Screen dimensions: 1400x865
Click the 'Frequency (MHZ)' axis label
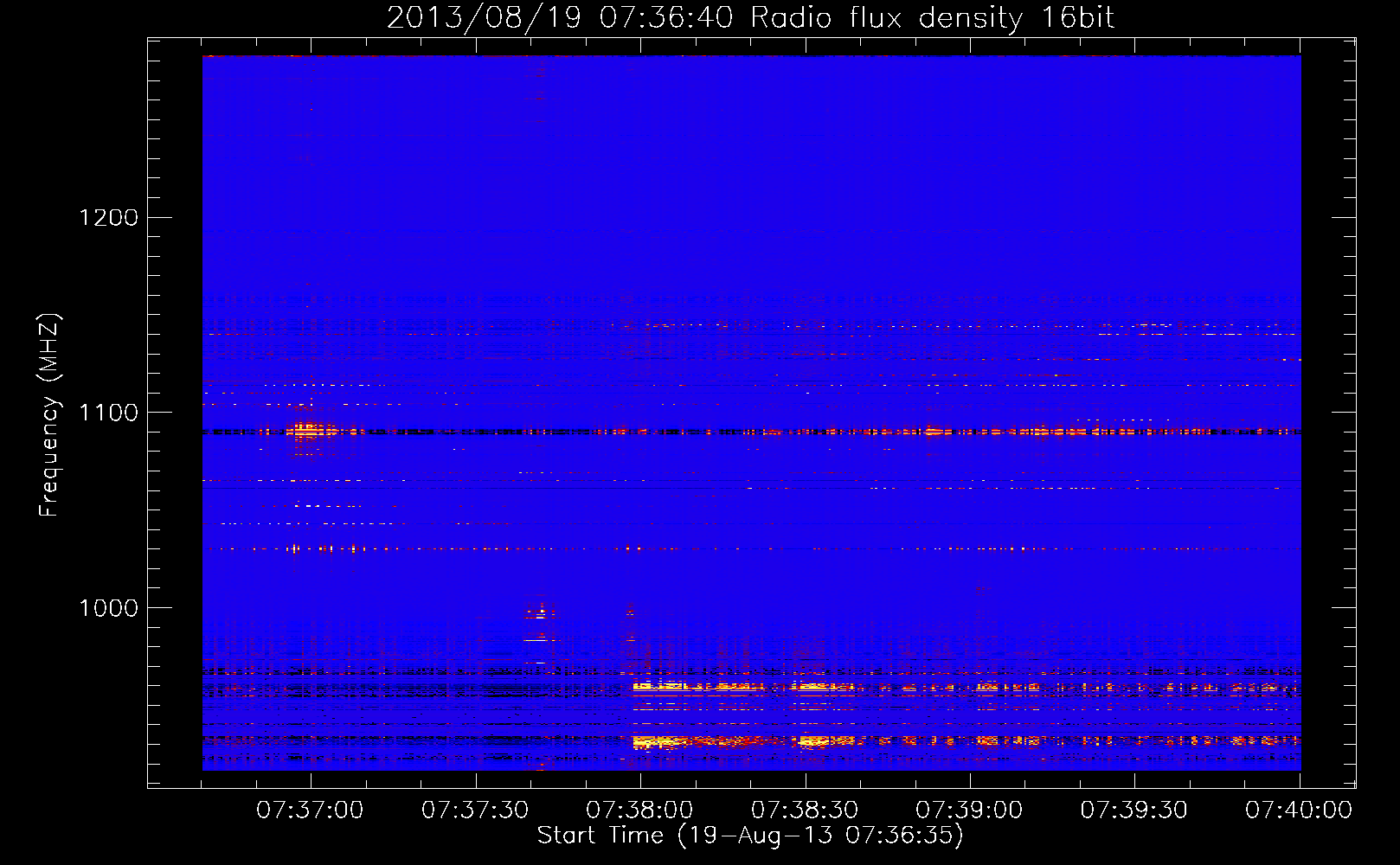tap(49, 415)
